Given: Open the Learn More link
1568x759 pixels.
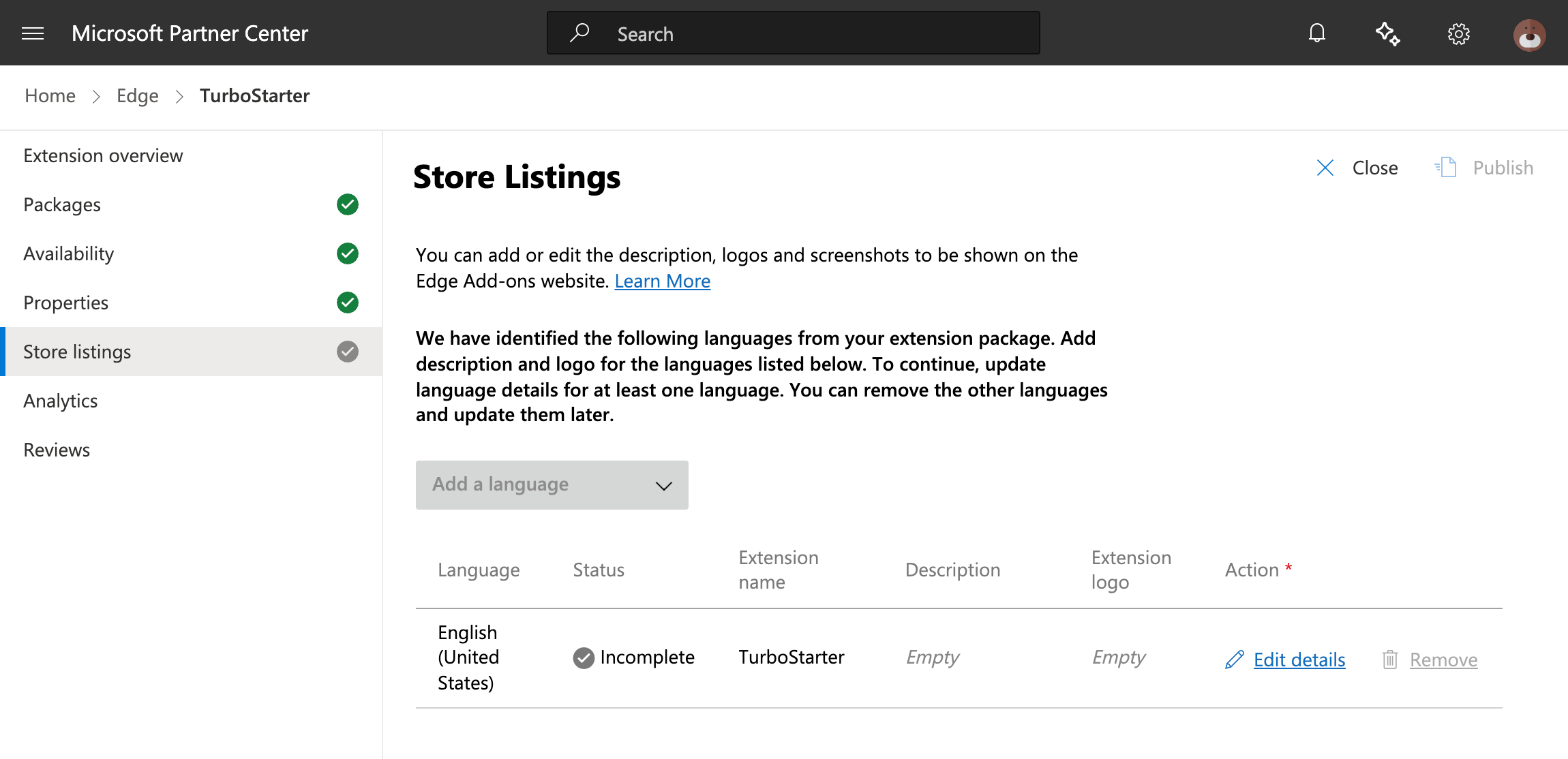Looking at the screenshot, I should coord(662,281).
